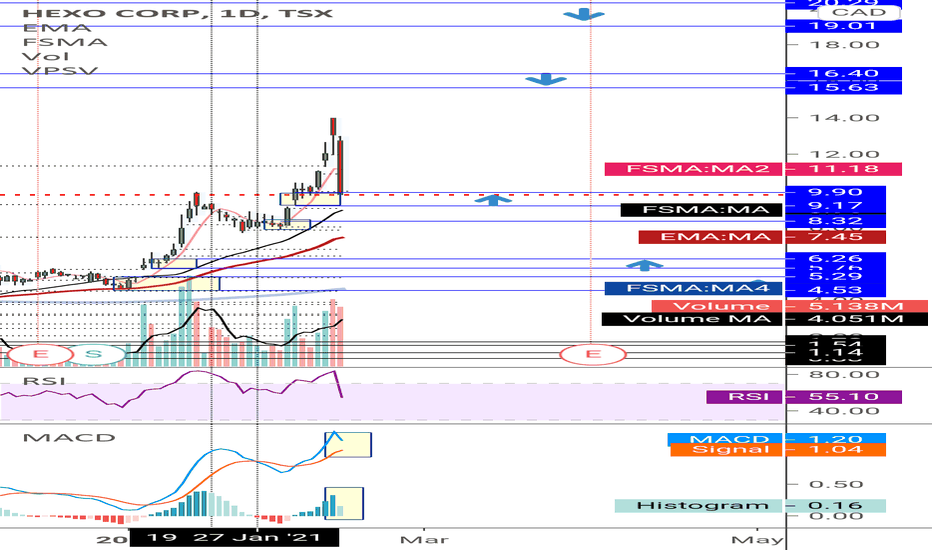This screenshot has width=932, height=550.
Task: Select the yellow rectangle on the MACD histogram
Action: pos(344,503)
